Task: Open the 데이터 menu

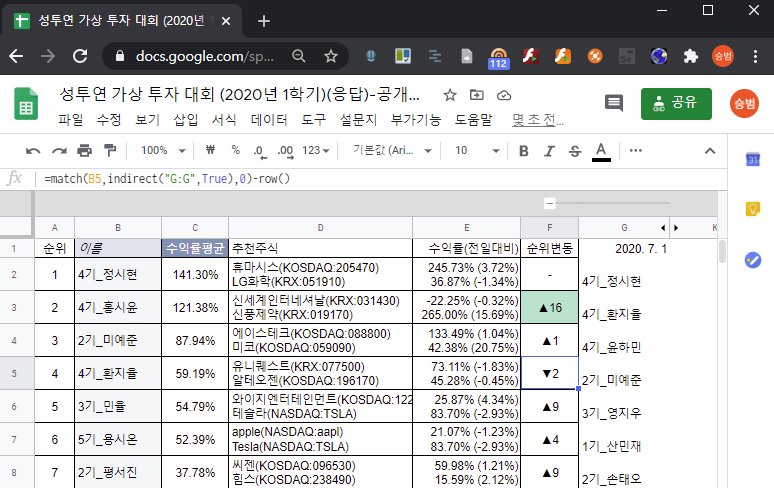Action: point(269,120)
